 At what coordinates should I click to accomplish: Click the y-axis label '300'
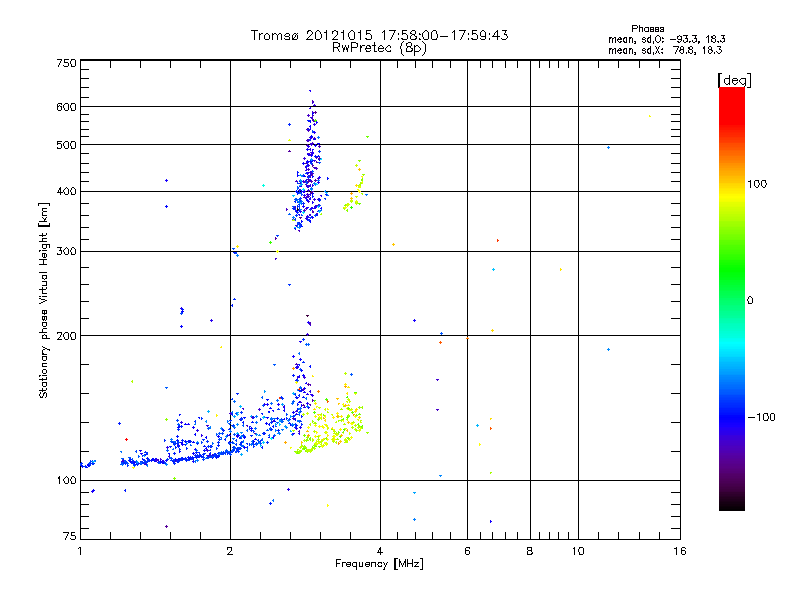67,252
